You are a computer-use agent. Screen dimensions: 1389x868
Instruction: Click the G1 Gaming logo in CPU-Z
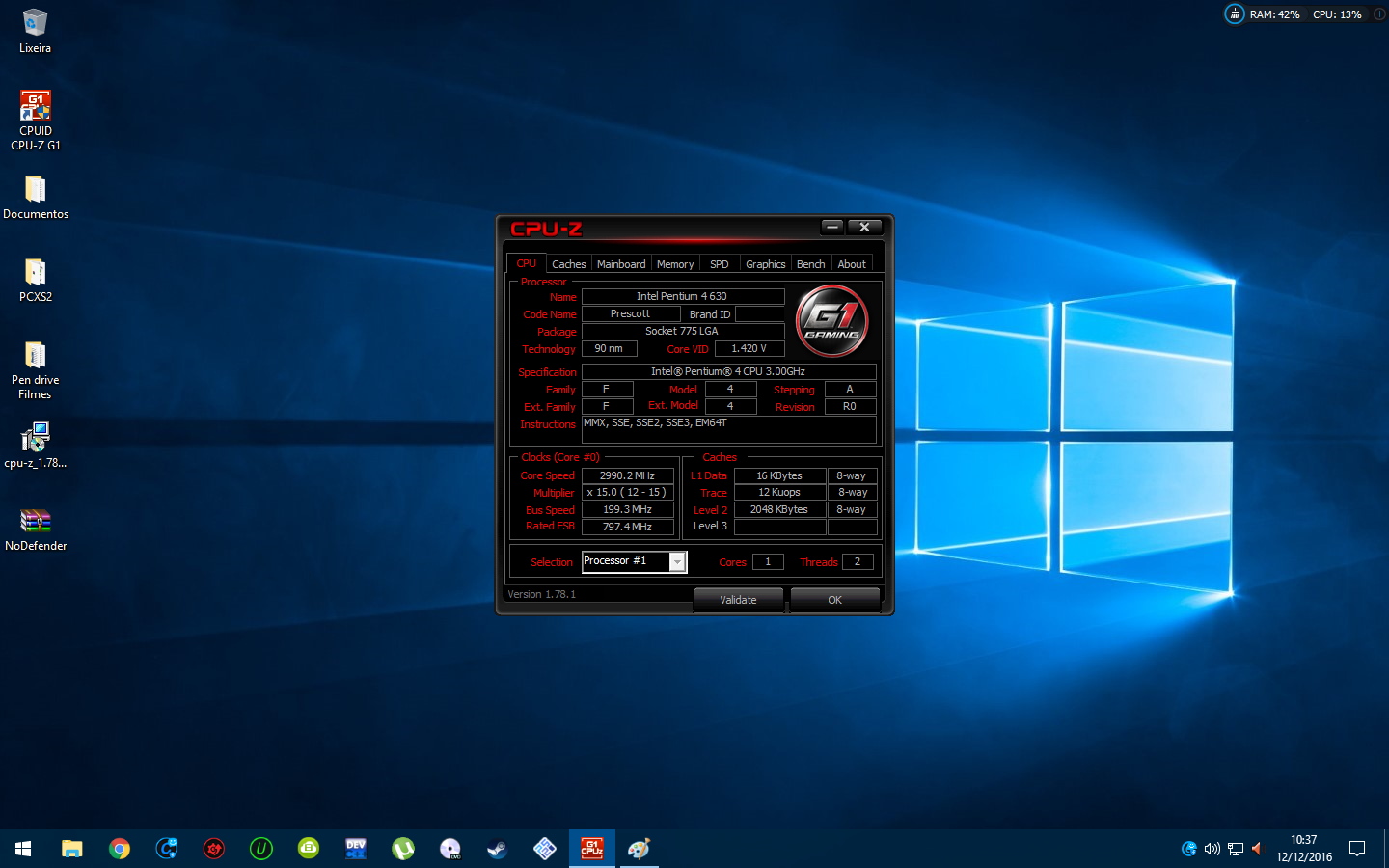pyautogui.click(x=831, y=321)
